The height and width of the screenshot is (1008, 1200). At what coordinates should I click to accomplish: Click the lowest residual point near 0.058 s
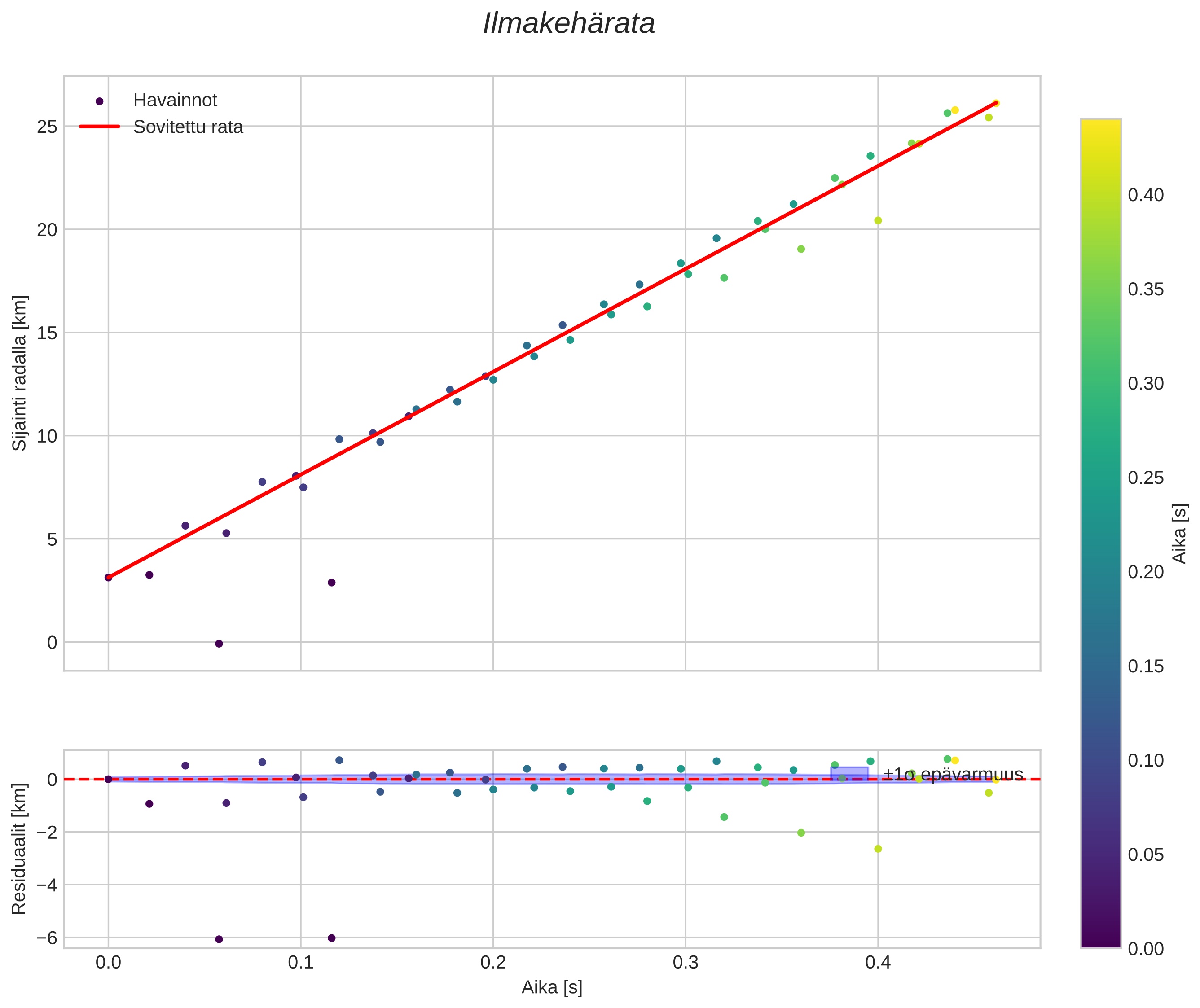pos(219,939)
